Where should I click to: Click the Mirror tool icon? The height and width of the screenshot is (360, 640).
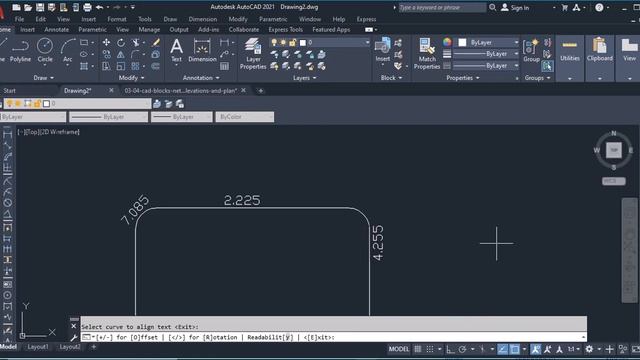[x=121, y=54]
